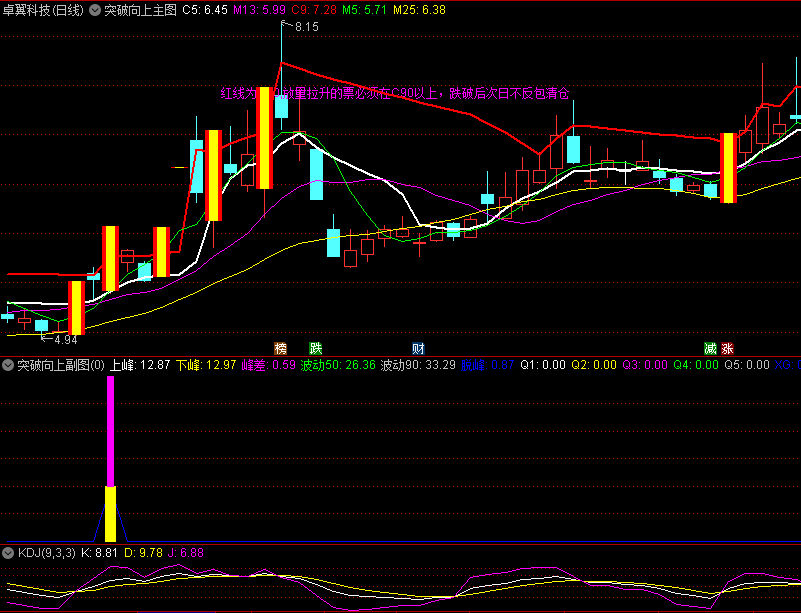The height and width of the screenshot is (613, 801).
Task: Select the 卓翼科技(日线) stock title
Action: tap(43, 10)
